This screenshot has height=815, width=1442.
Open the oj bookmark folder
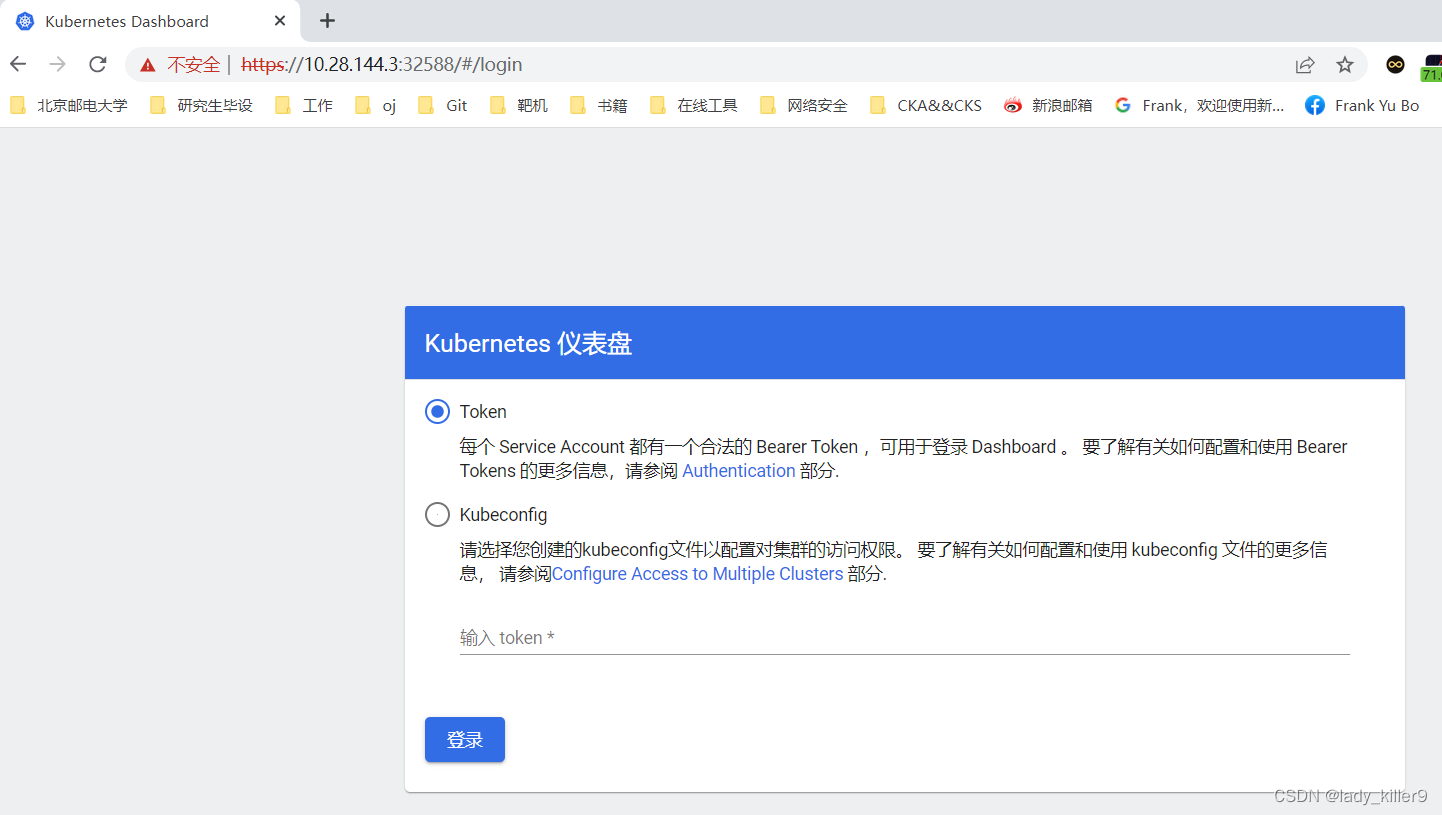(x=376, y=105)
